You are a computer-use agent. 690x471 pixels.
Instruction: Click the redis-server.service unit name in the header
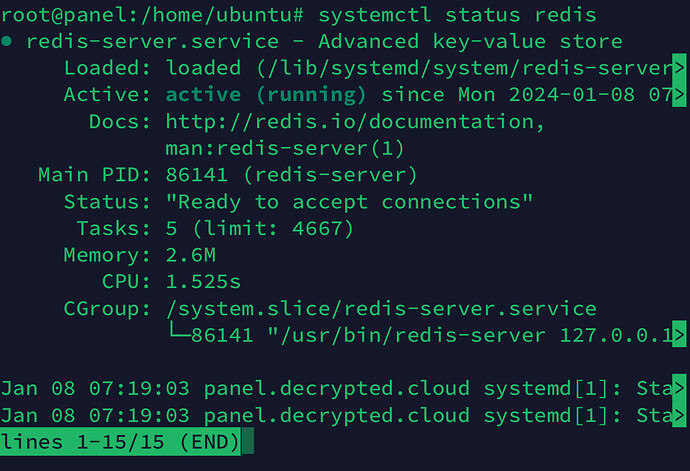152,41
